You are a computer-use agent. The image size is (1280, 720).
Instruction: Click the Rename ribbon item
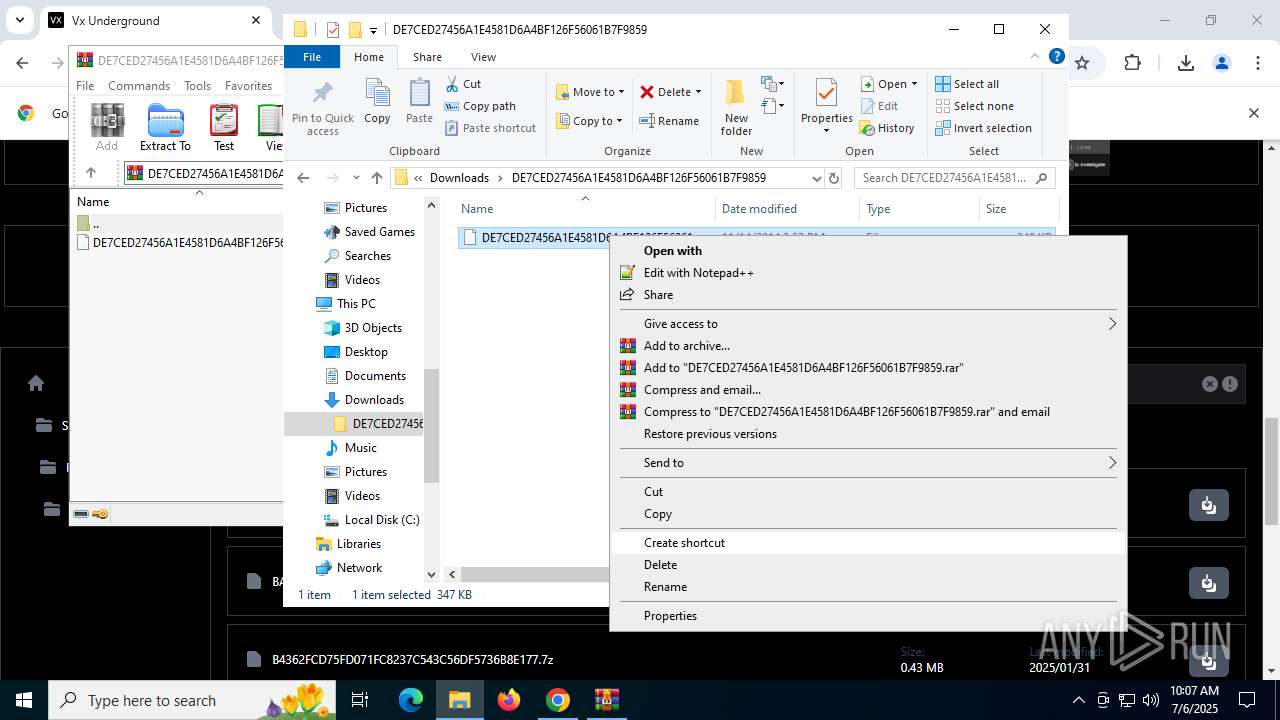click(669, 121)
